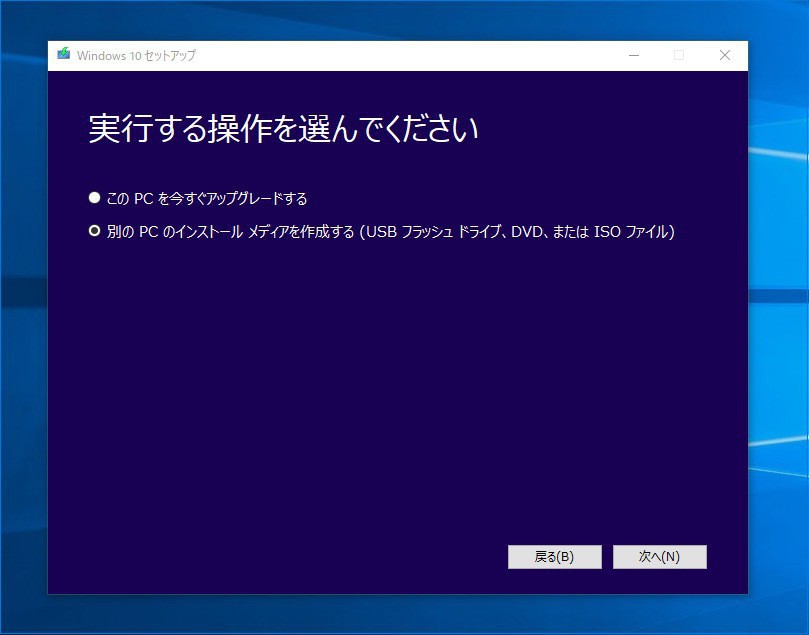Screen dimensions: 809x635
Task: Click the 戻る(B) button
Action: [x=555, y=557]
